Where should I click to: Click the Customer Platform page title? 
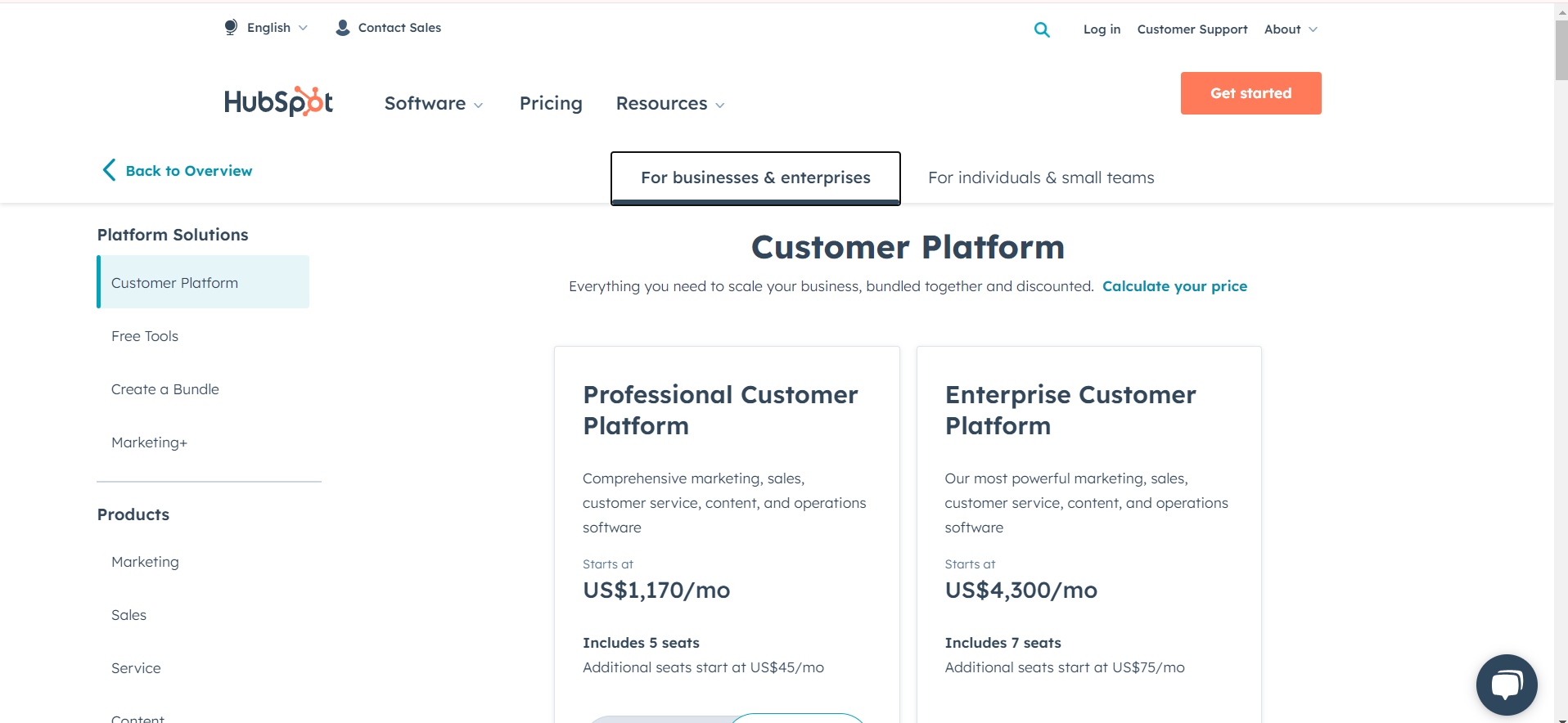click(x=908, y=247)
